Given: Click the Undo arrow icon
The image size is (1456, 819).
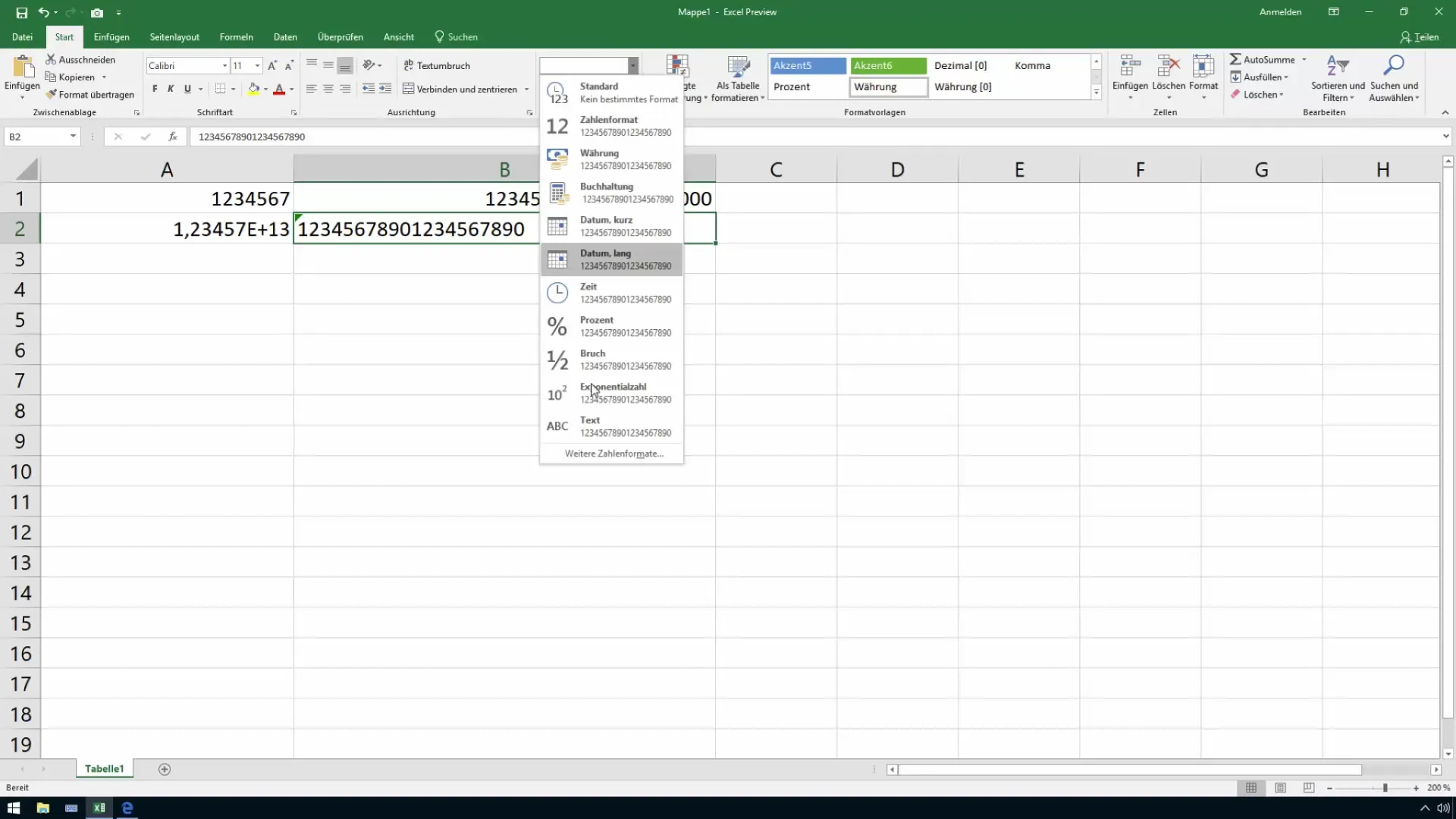Looking at the screenshot, I should [43, 12].
